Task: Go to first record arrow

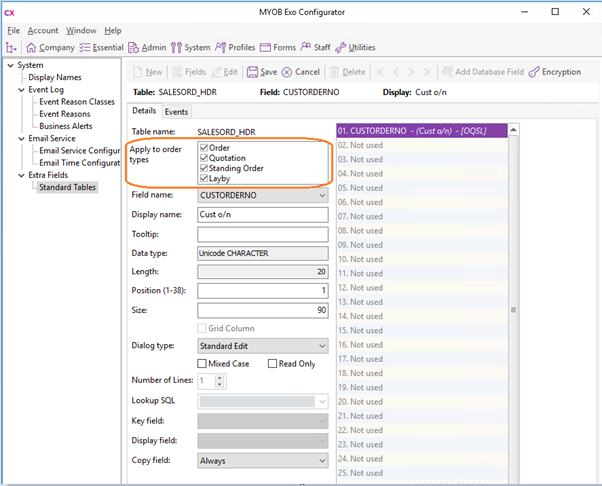Action: [380, 72]
